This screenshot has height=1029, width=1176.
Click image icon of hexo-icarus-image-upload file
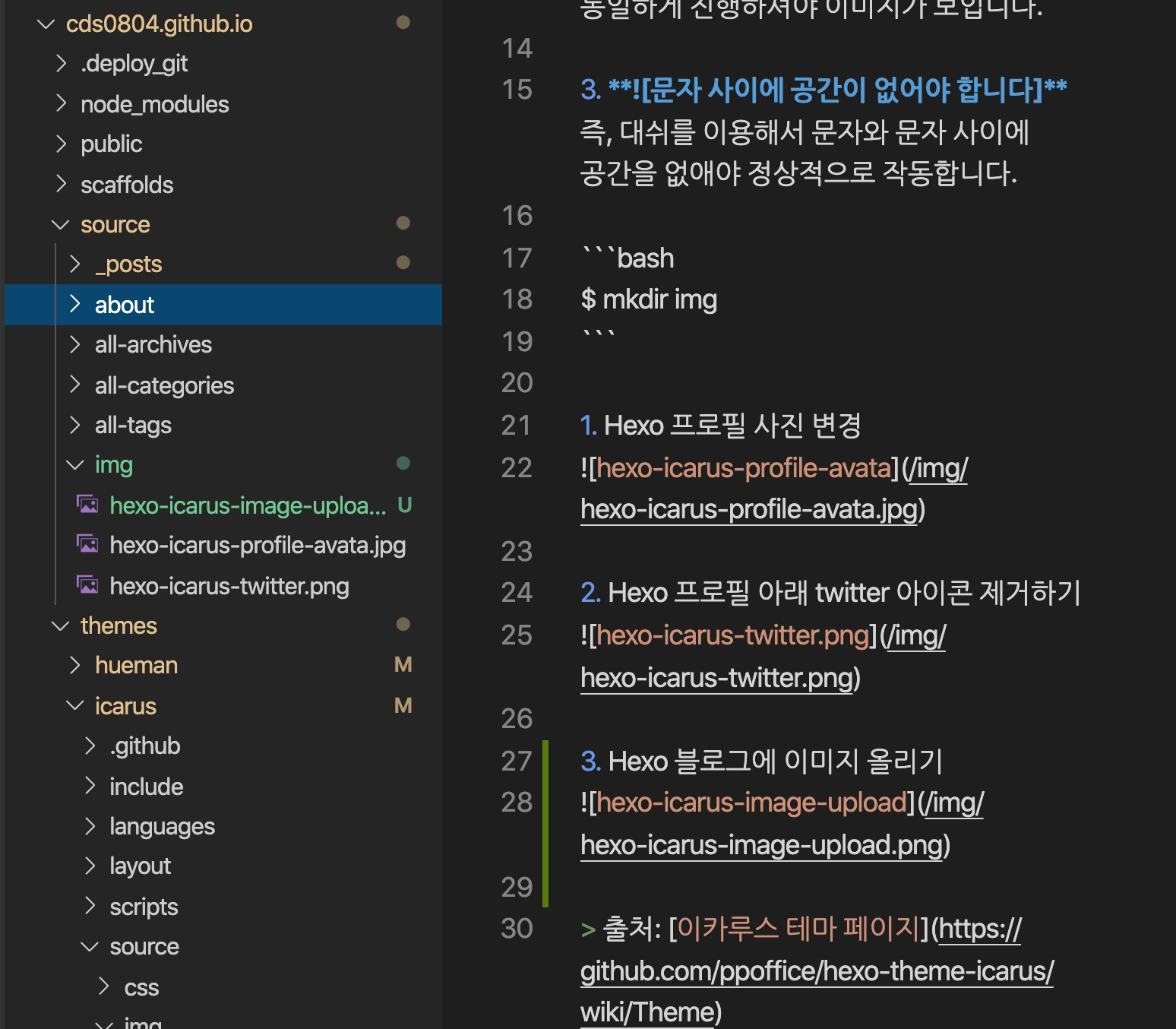tap(88, 504)
